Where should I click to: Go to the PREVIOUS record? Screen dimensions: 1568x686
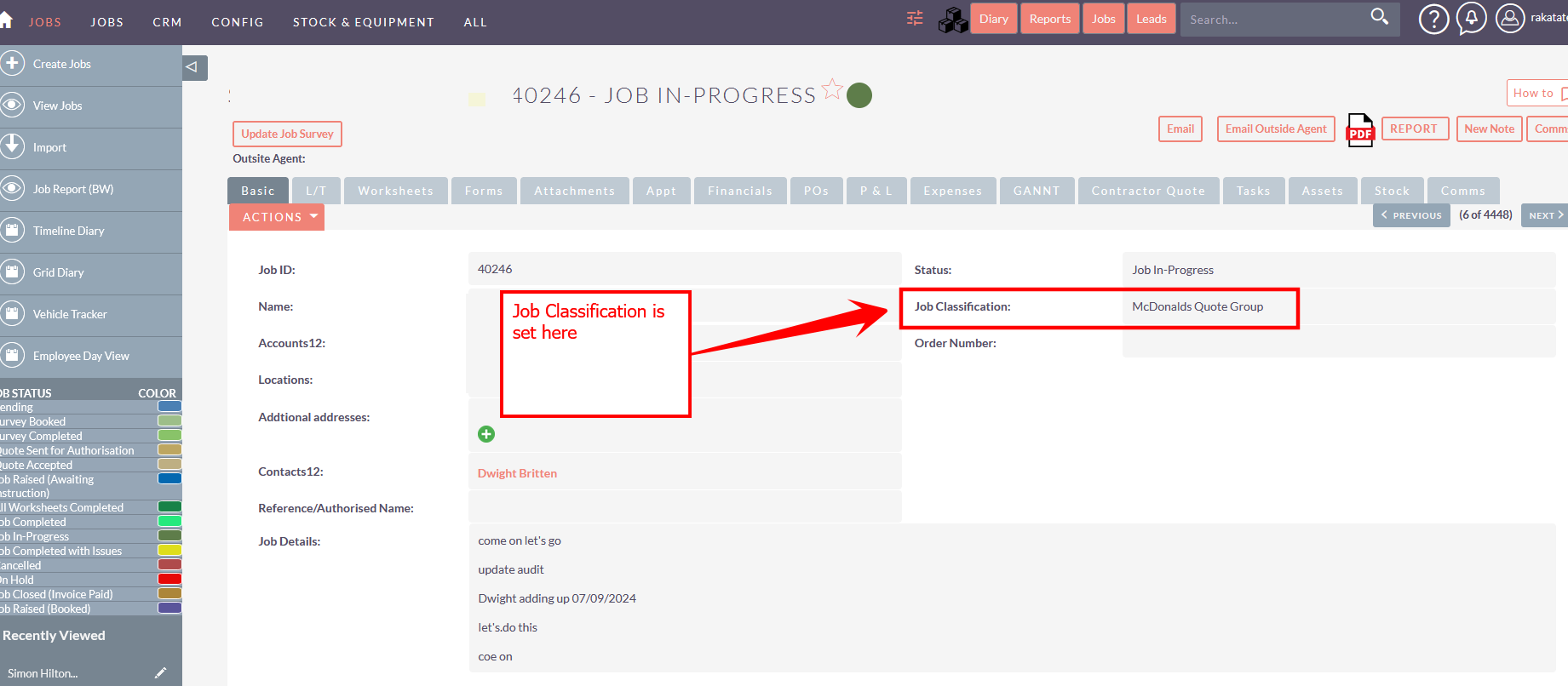(1411, 215)
